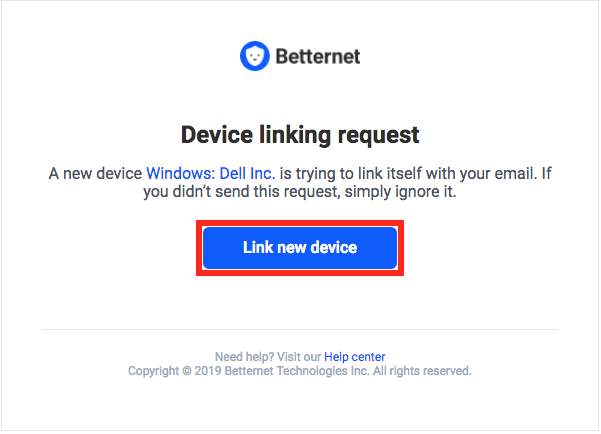Click the Betternet shield logo icon
This screenshot has width=601, height=434.
[x=255, y=56]
